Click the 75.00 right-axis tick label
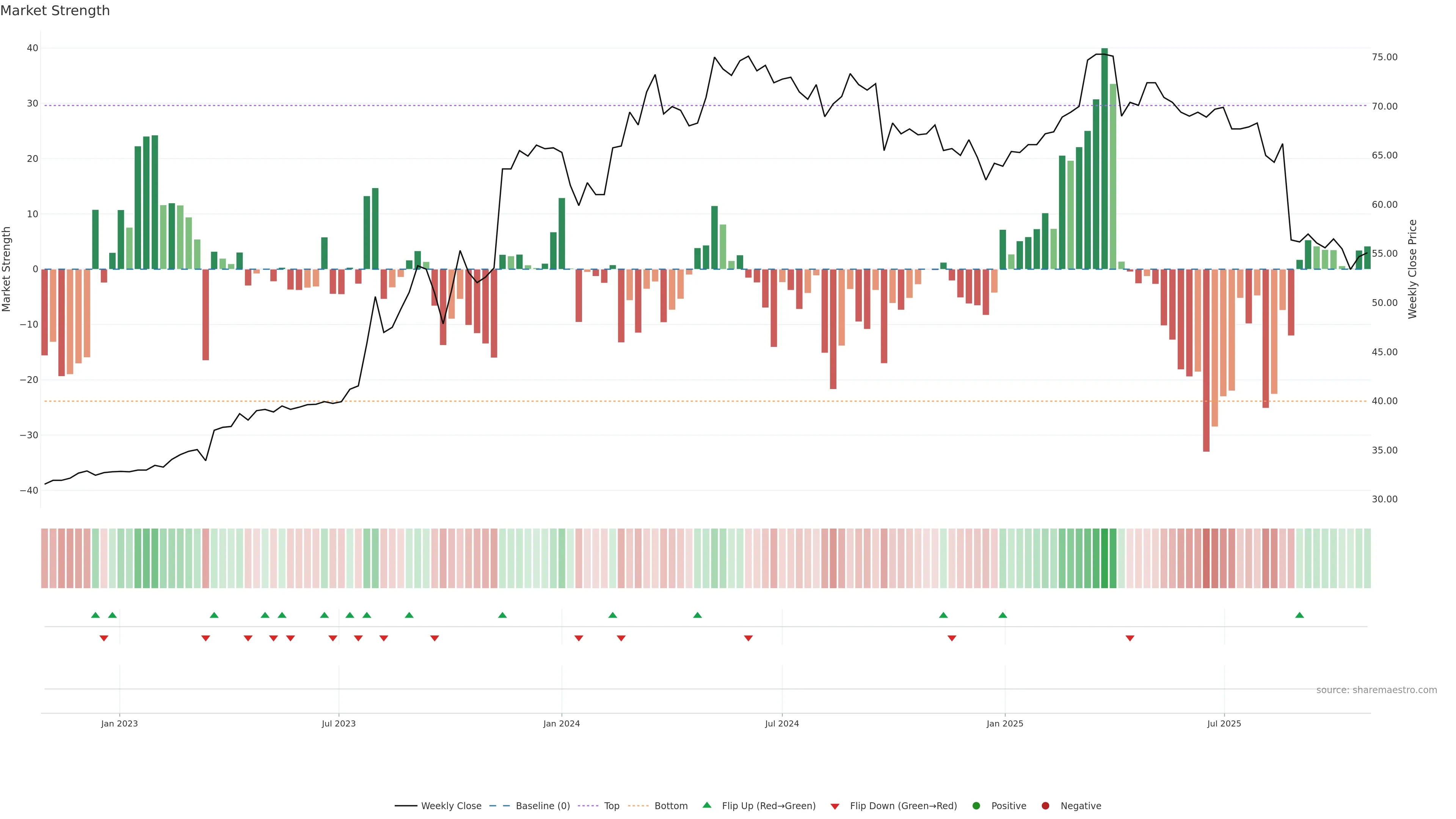This screenshot has height=819, width=1456. pos(1384,57)
